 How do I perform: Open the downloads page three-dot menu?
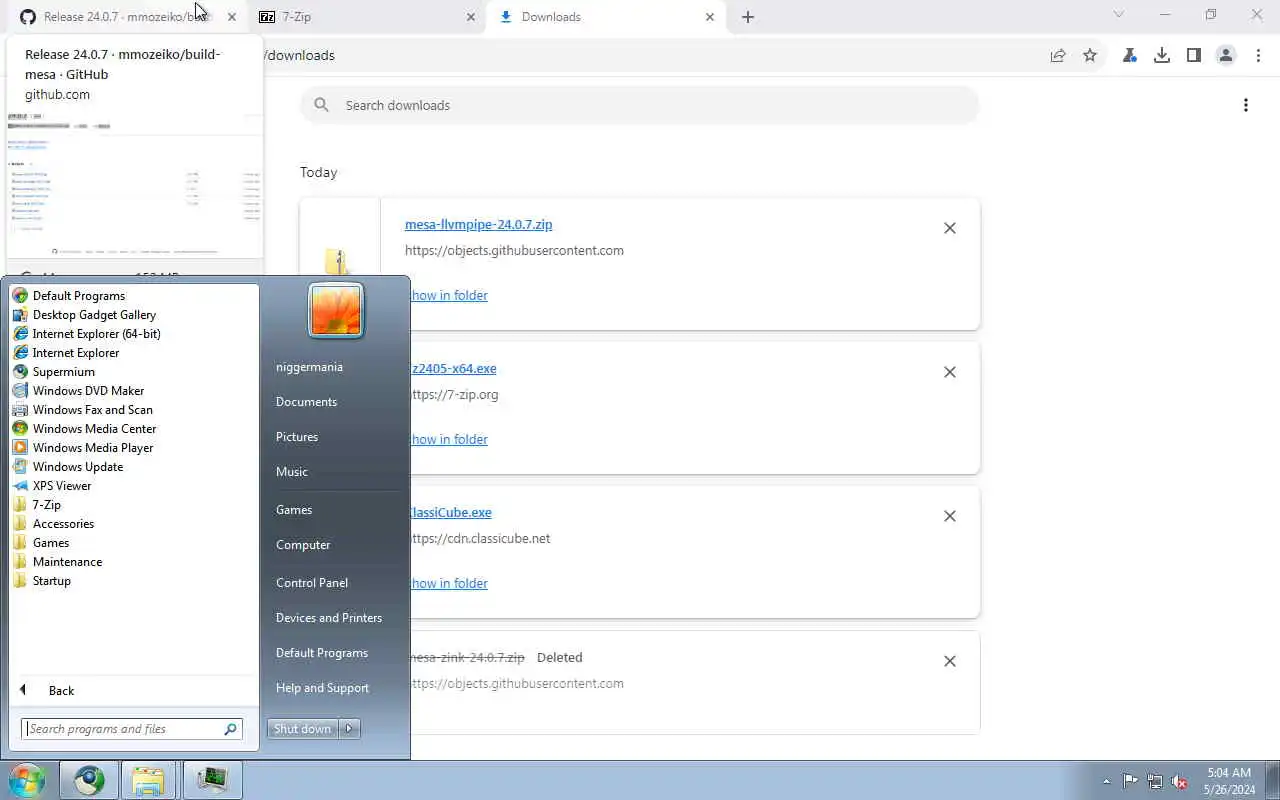(1245, 105)
